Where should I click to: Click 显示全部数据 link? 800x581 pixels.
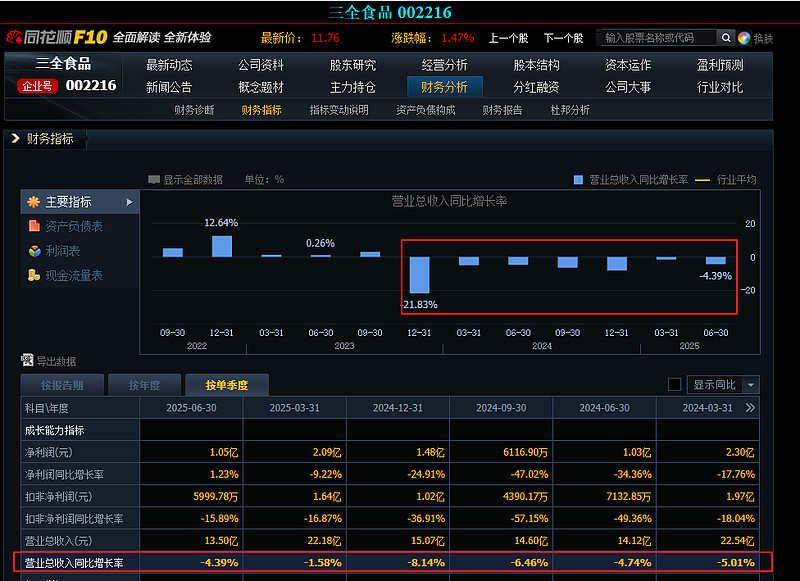[192, 180]
